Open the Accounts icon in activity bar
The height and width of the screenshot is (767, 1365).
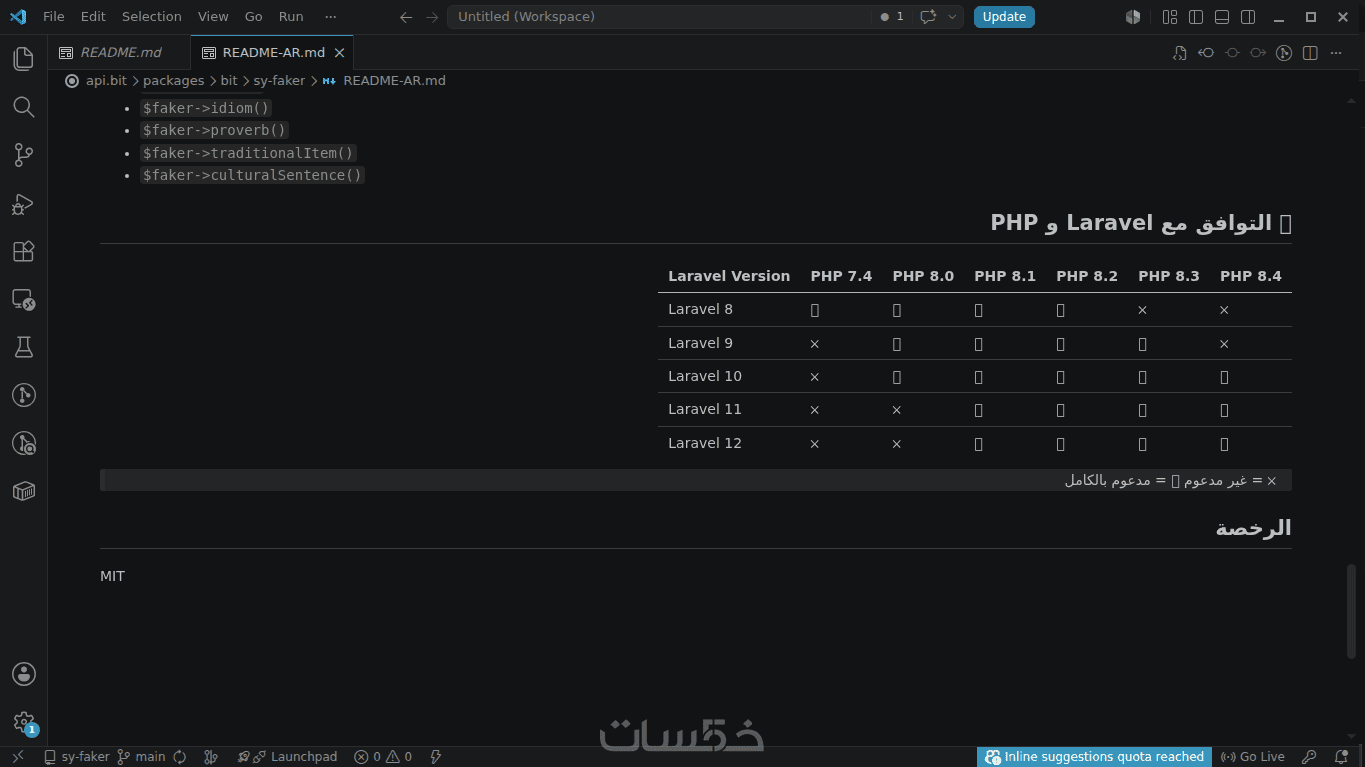tap(23, 675)
